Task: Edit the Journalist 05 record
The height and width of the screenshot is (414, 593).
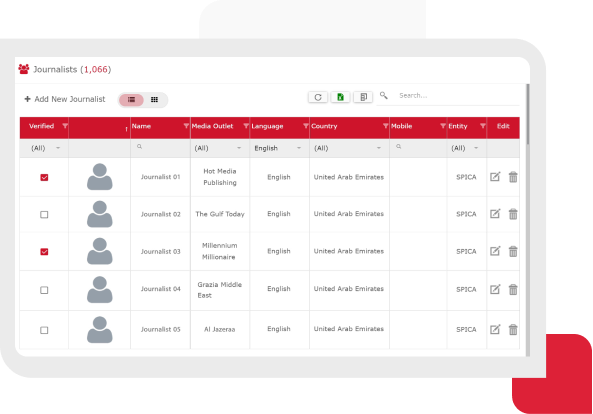Action: [495, 329]
